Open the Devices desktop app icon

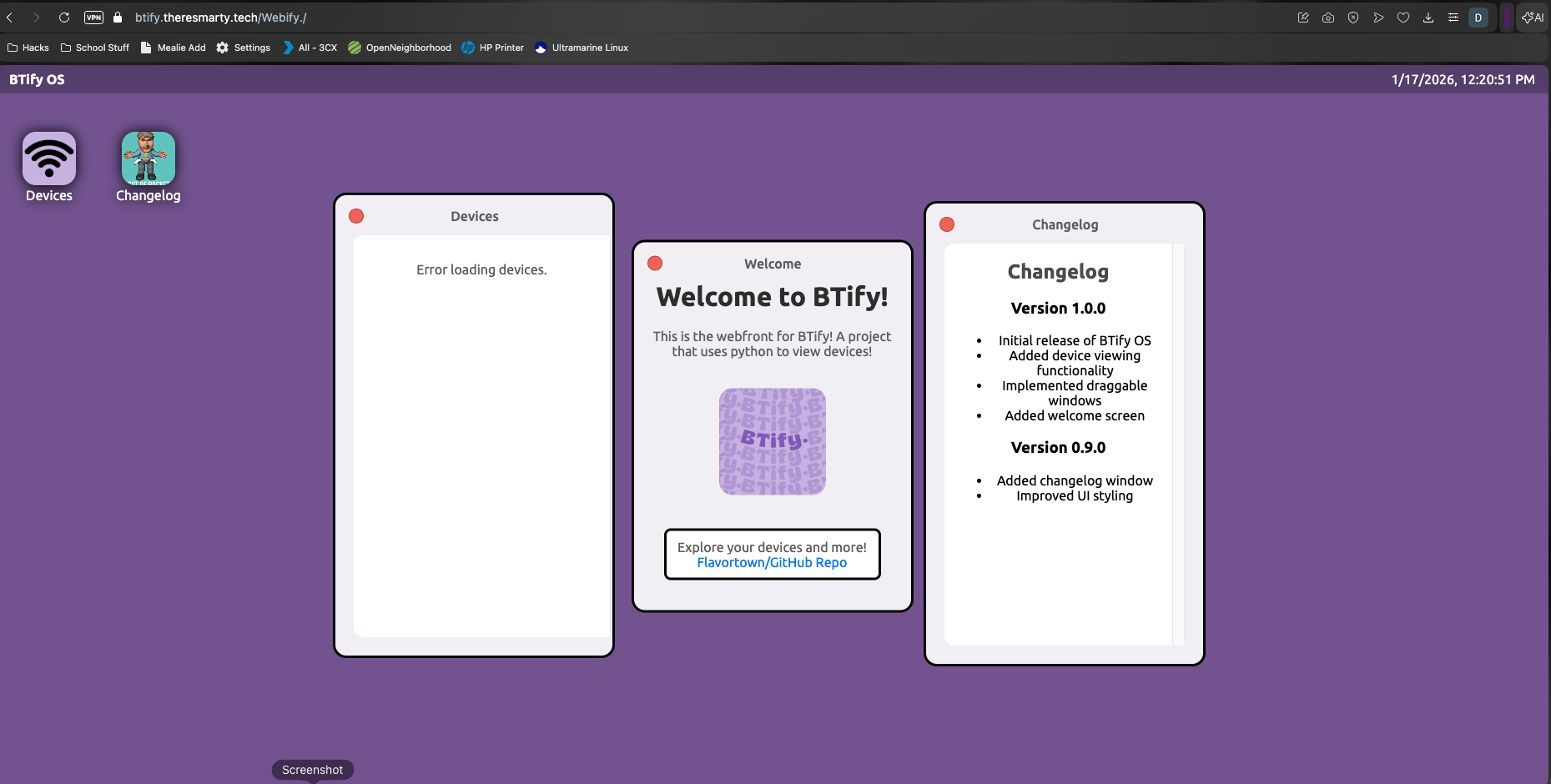(x=49, y=158)
